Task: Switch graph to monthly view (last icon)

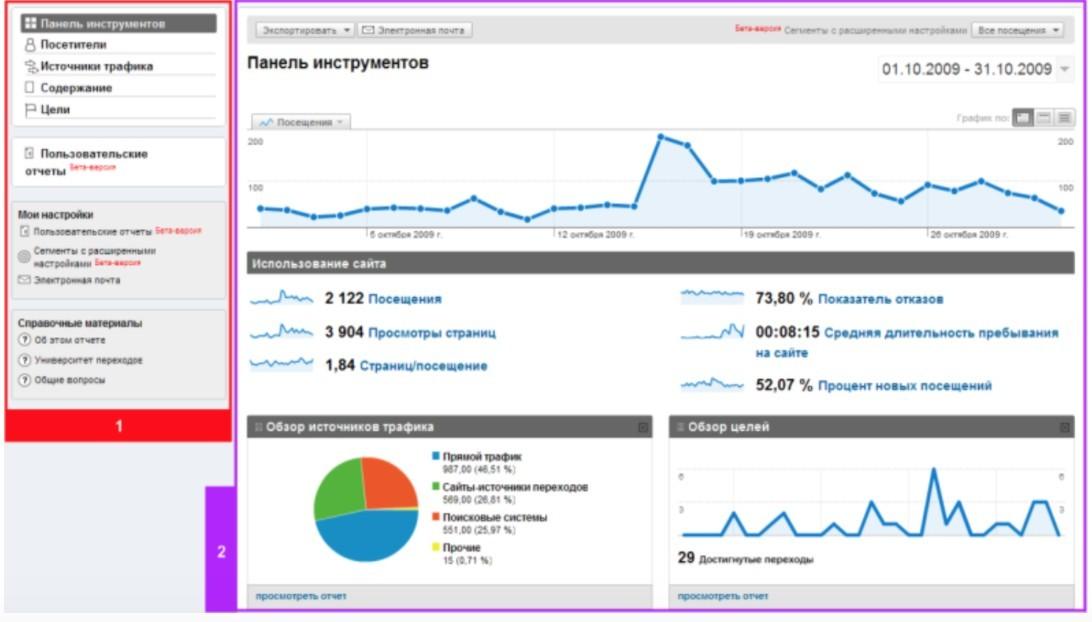Action: pyautogui.click(x=1064, y=118)
